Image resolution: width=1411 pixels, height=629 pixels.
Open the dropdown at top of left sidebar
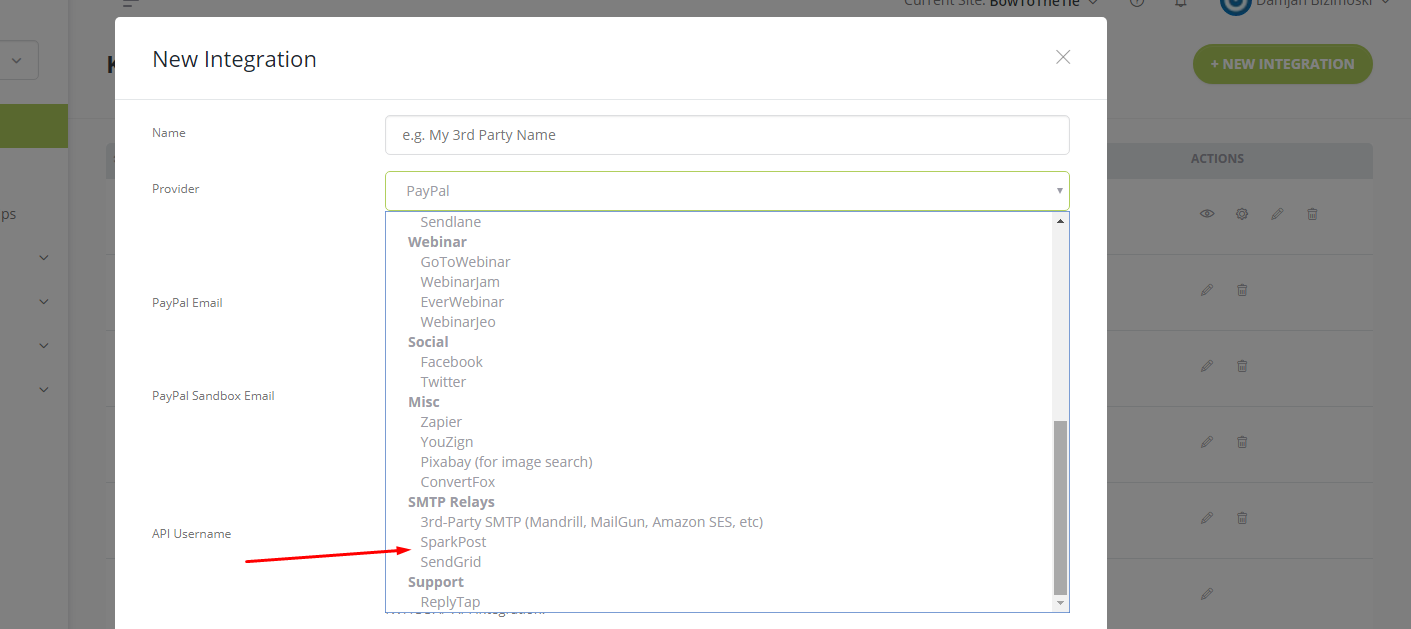(16, 60)
